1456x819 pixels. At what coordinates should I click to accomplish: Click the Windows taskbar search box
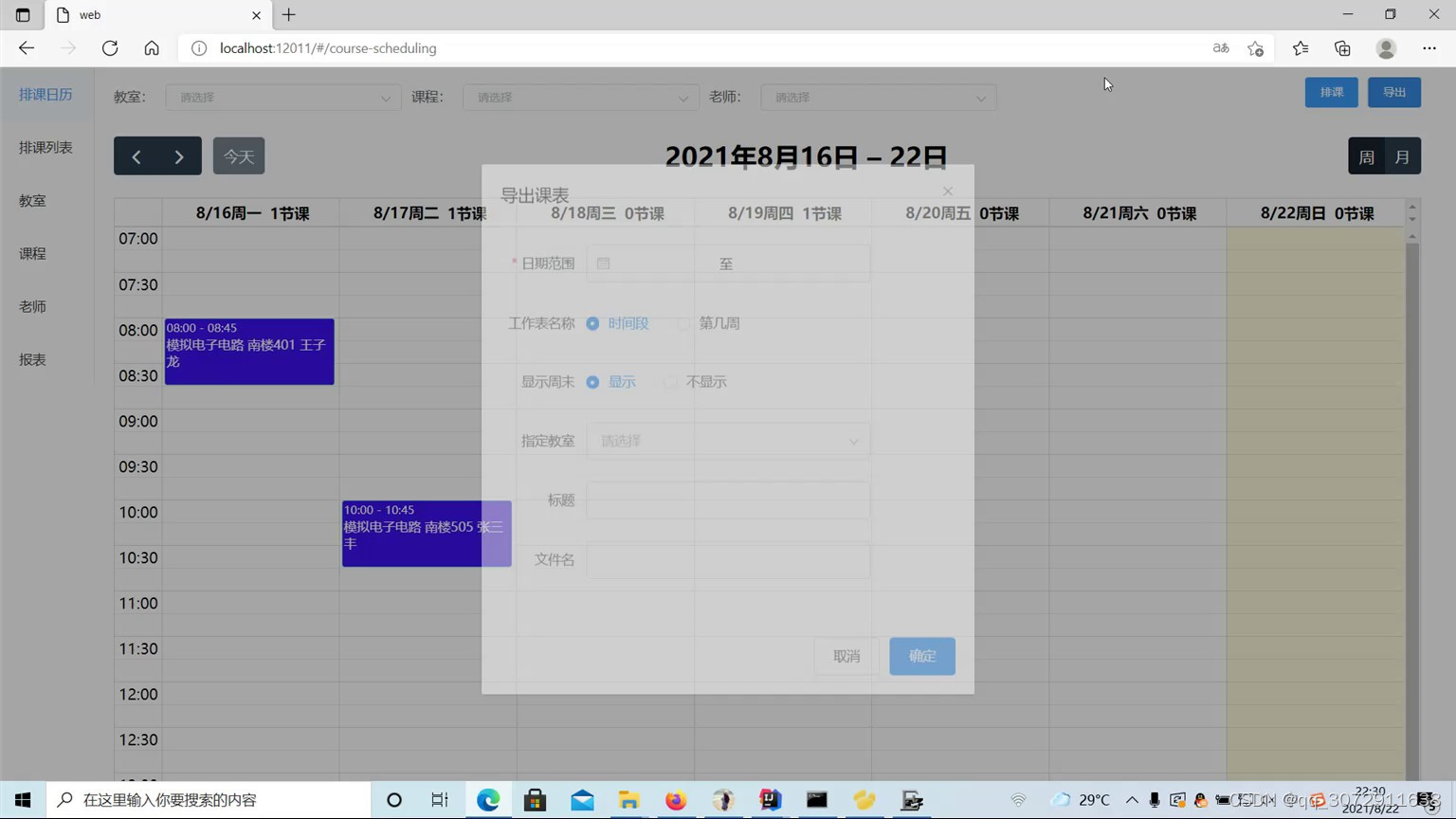tap(209, 800)
